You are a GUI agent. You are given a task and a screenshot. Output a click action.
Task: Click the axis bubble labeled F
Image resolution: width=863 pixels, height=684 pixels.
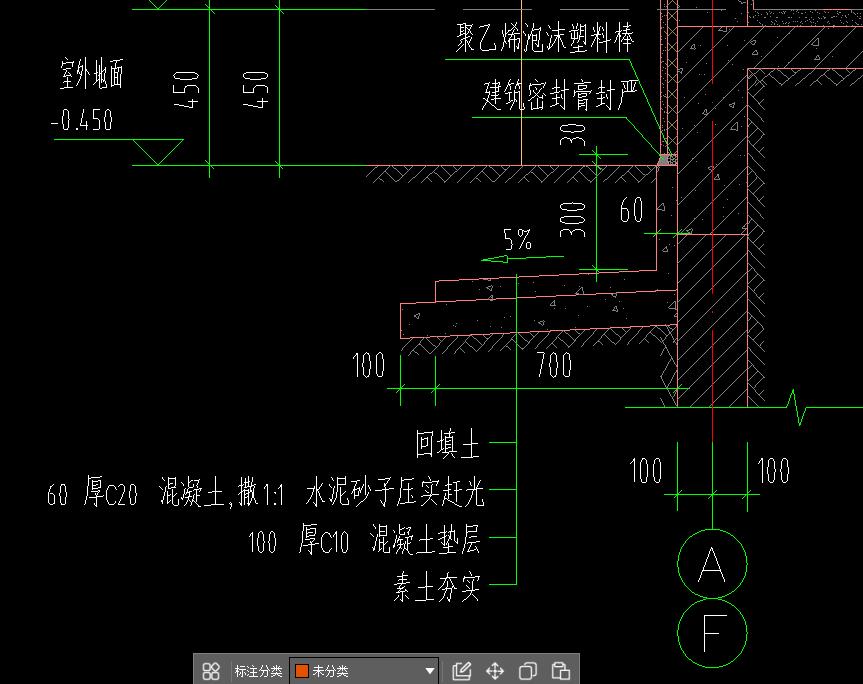[712, 633]
